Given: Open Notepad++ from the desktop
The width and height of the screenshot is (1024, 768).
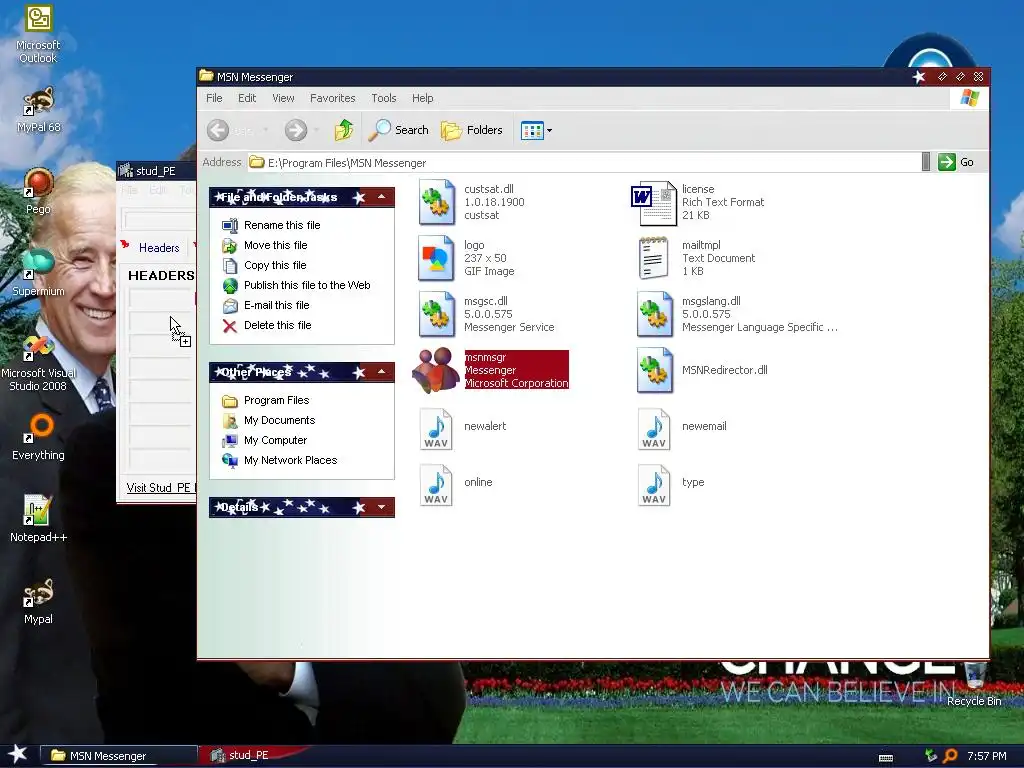Looking at the screenshot, I should click(x=38, y=519).
